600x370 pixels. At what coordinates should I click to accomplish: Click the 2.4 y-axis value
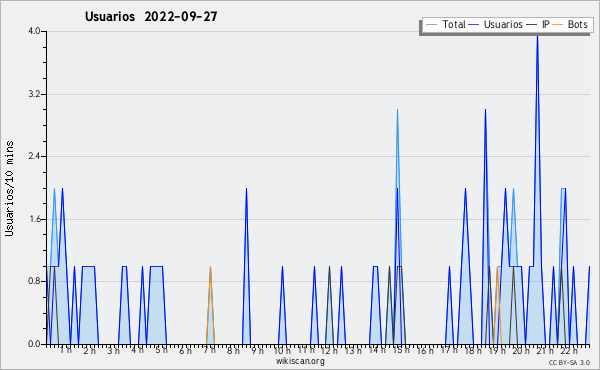[34, 156]
